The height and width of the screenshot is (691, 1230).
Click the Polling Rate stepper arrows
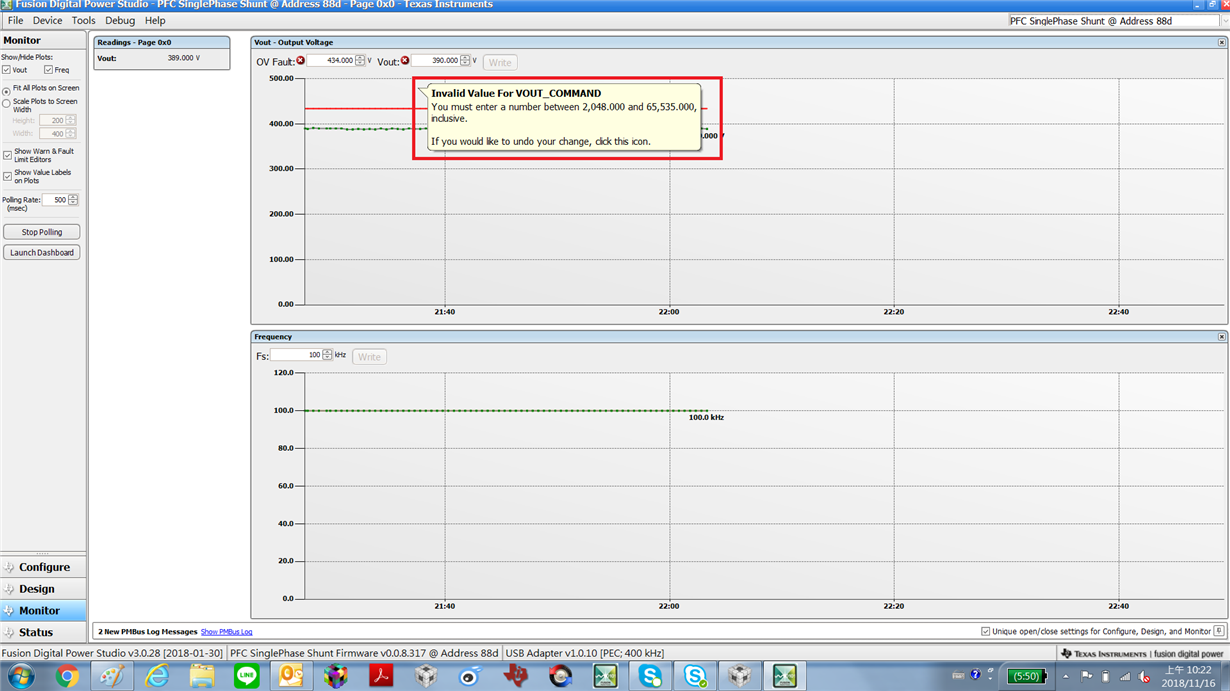73,200
